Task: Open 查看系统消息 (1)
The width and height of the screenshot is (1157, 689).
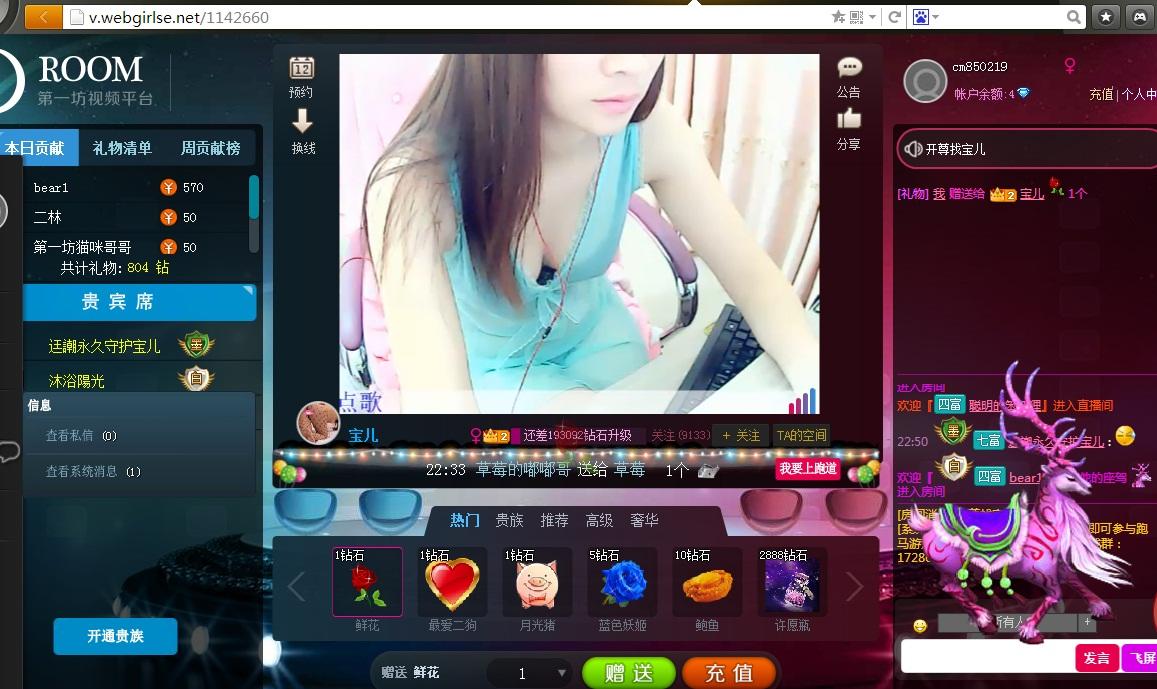Action: [93, 471]
